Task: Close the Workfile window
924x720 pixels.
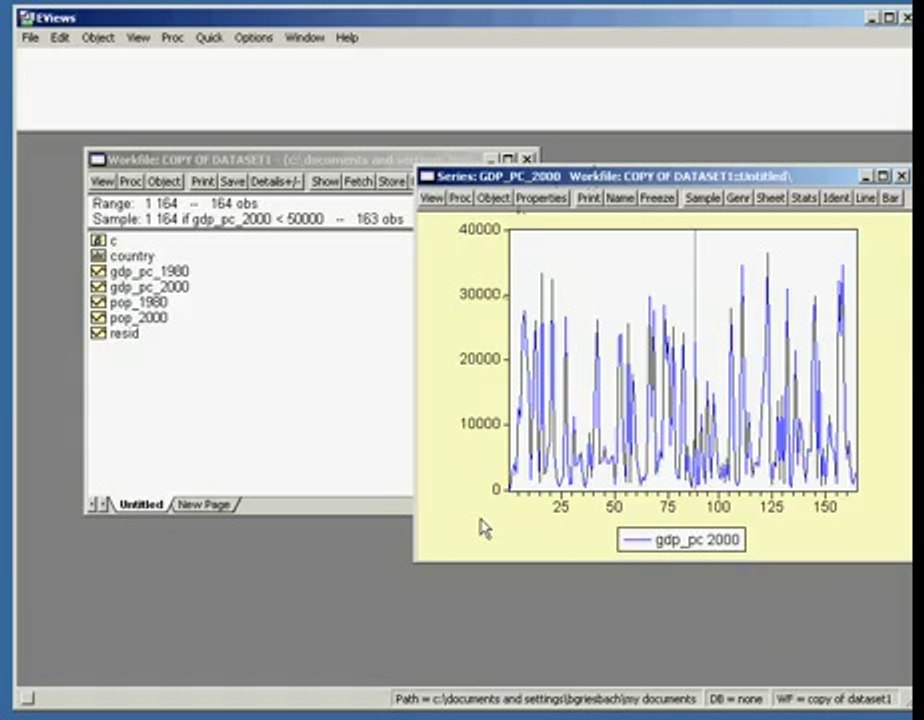Action: coord(527,159)
